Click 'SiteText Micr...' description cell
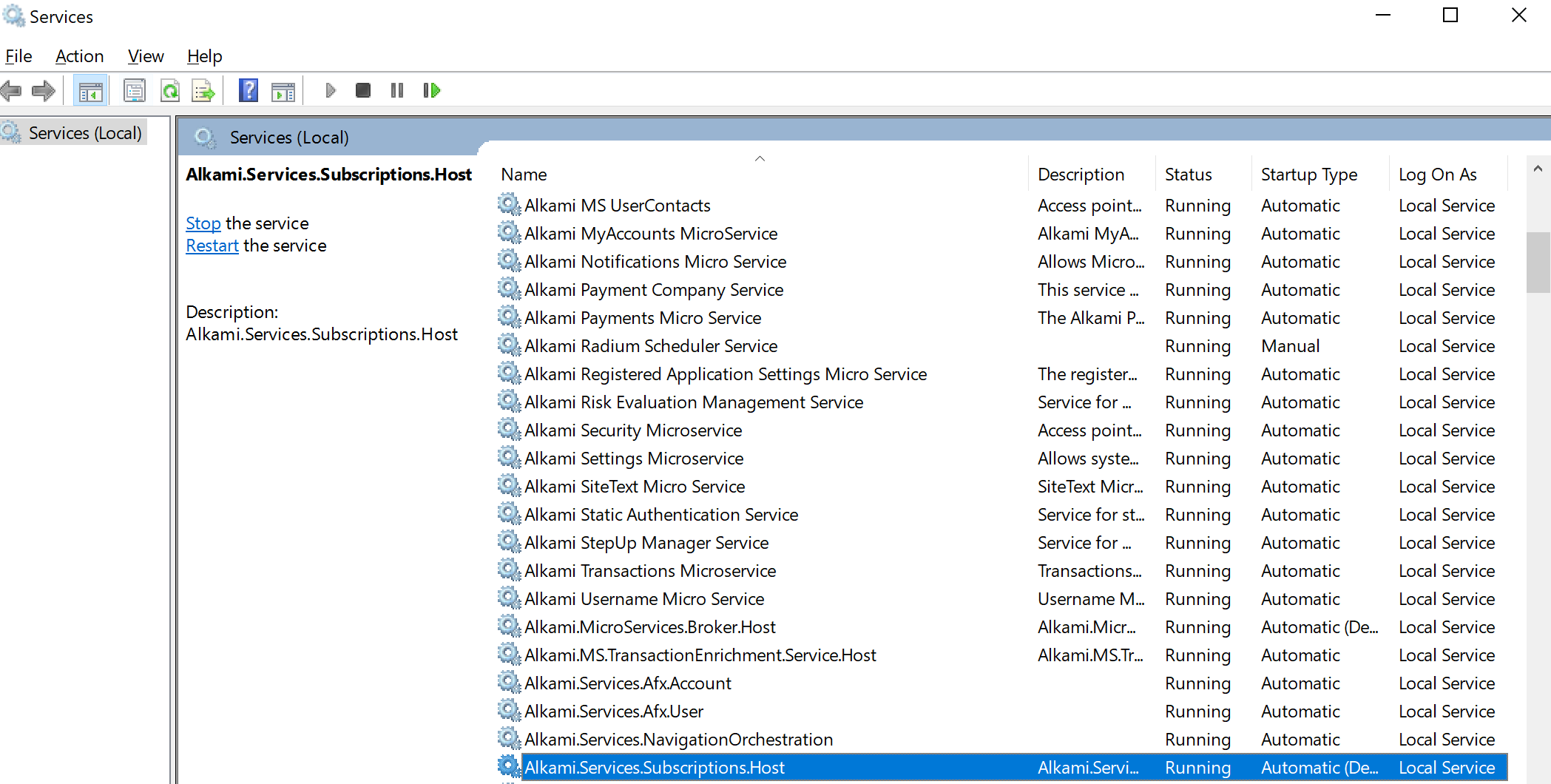 click(x=1090, y=487)
